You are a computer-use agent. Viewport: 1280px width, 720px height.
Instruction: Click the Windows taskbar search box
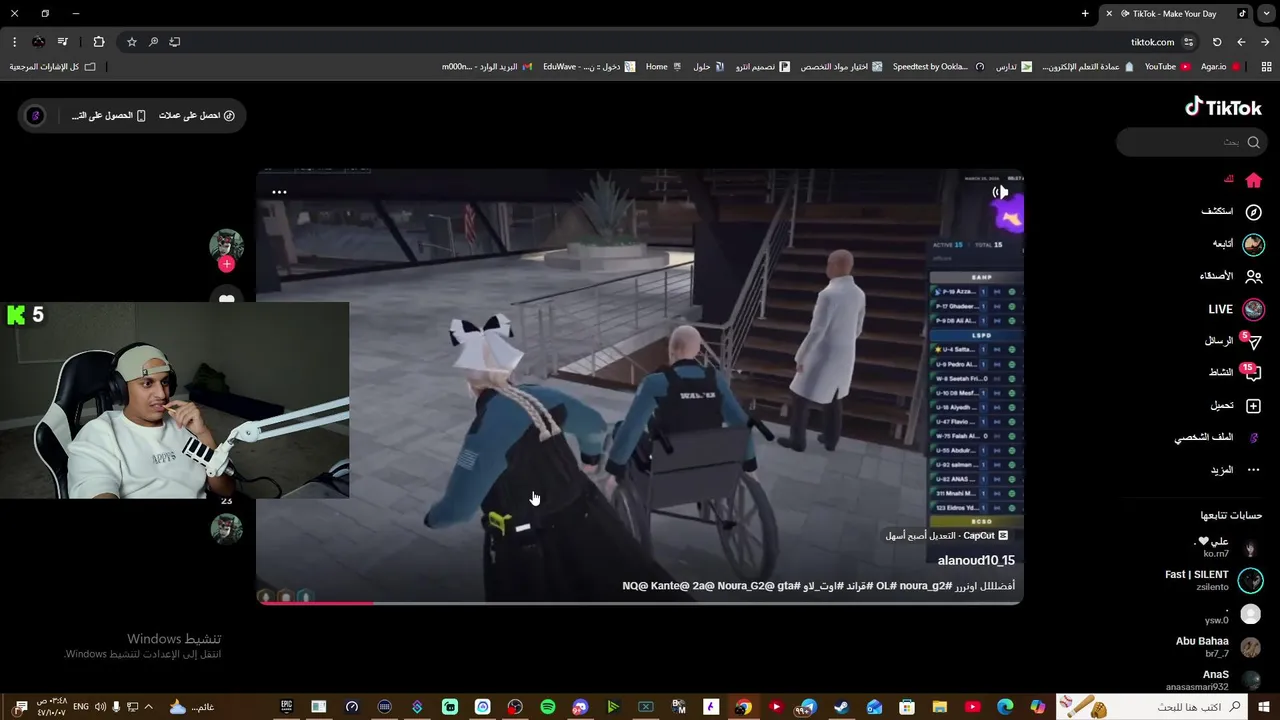[1151, 707]
